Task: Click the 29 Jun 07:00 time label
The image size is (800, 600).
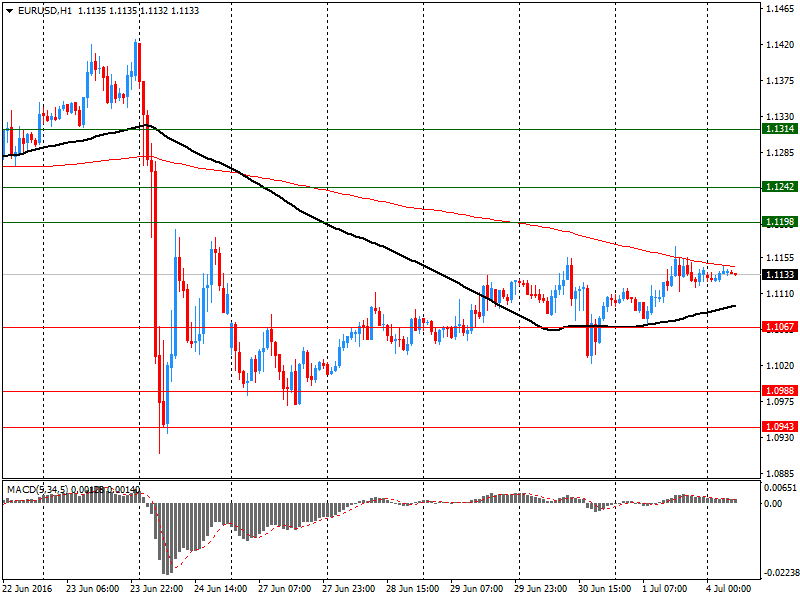Action: click(x=477, y=589)
